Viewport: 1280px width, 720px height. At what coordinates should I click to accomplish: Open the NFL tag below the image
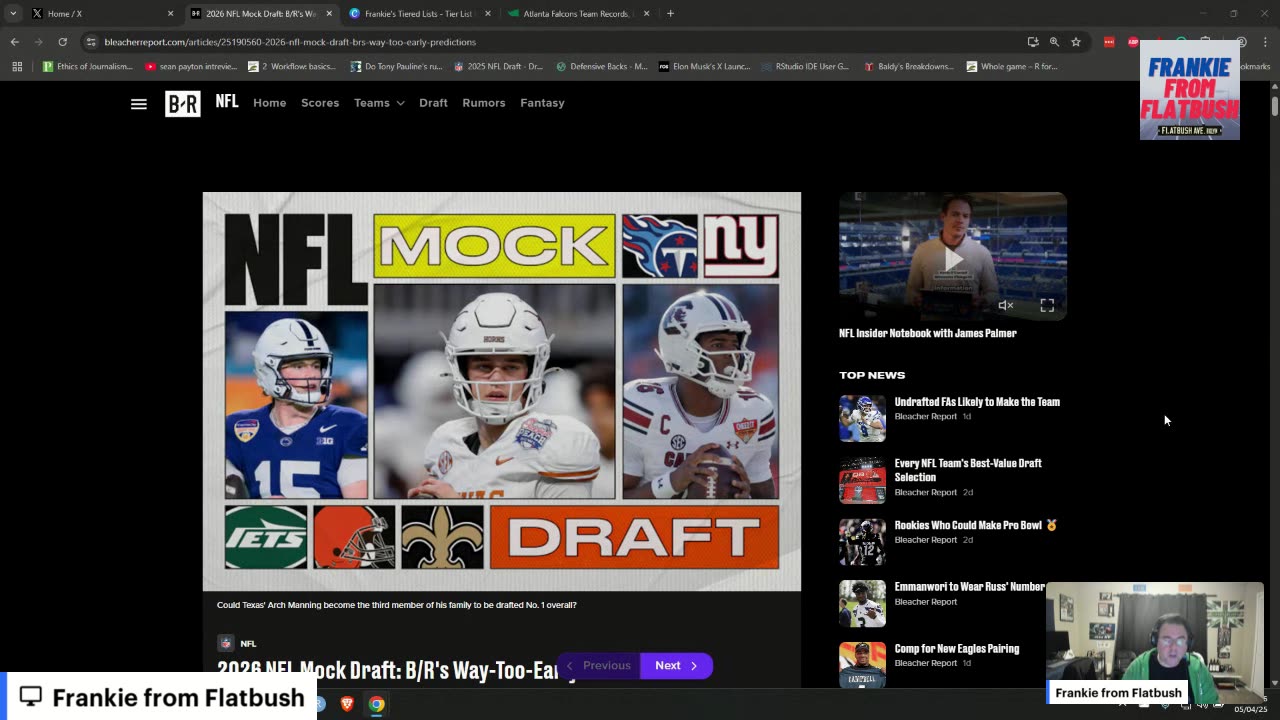237,643
